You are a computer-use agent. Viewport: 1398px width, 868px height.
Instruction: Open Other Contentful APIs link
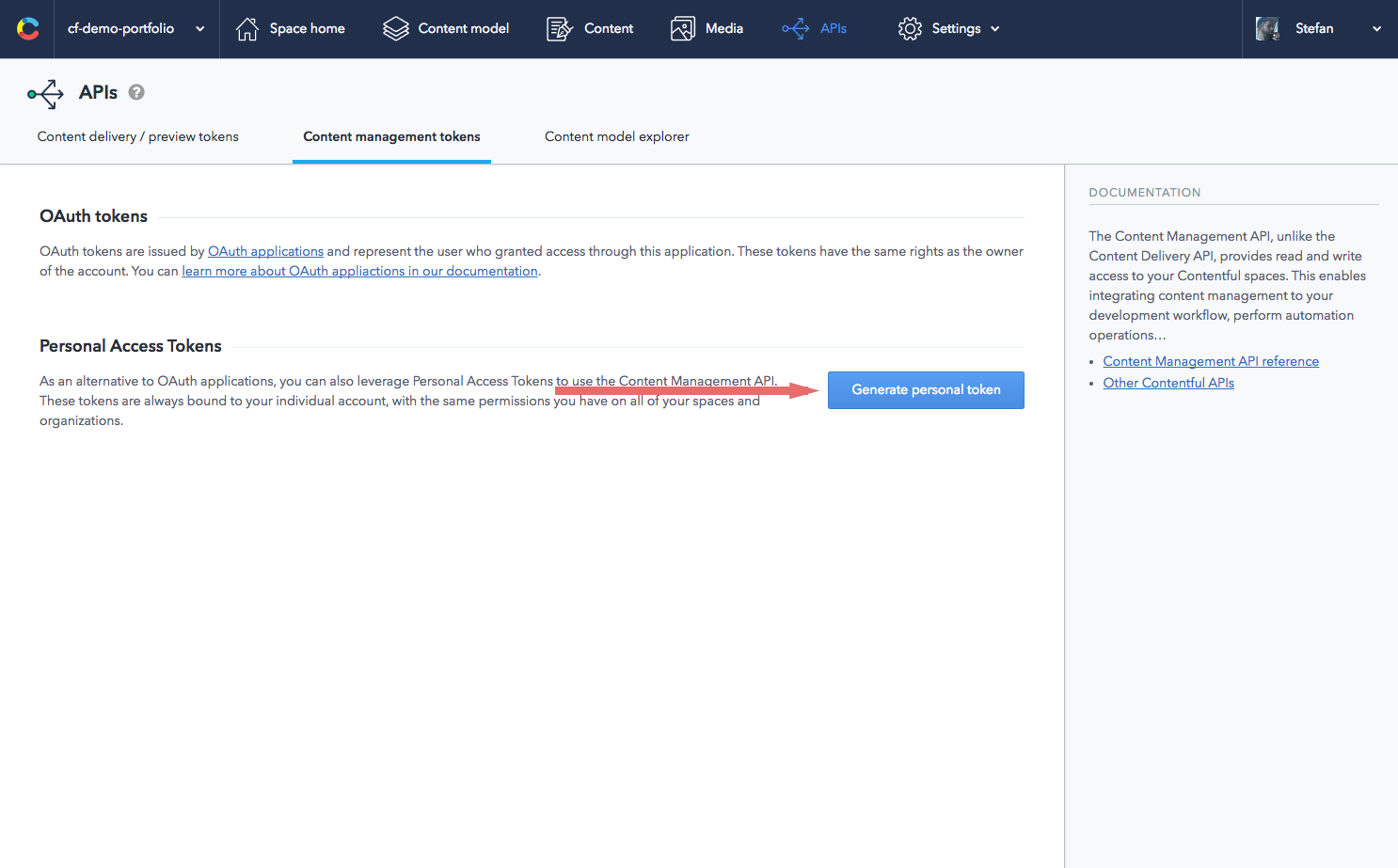1168,384
